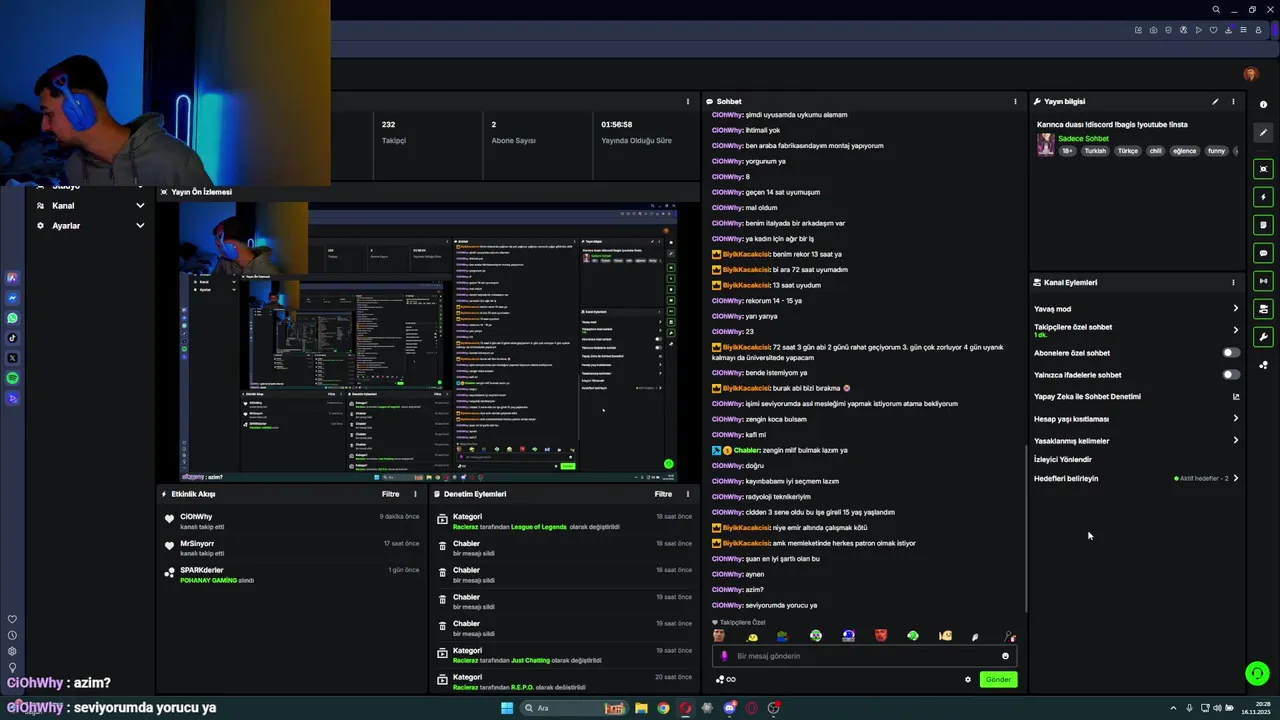Open three-dot menu above stats panel

tap(687, 101)
